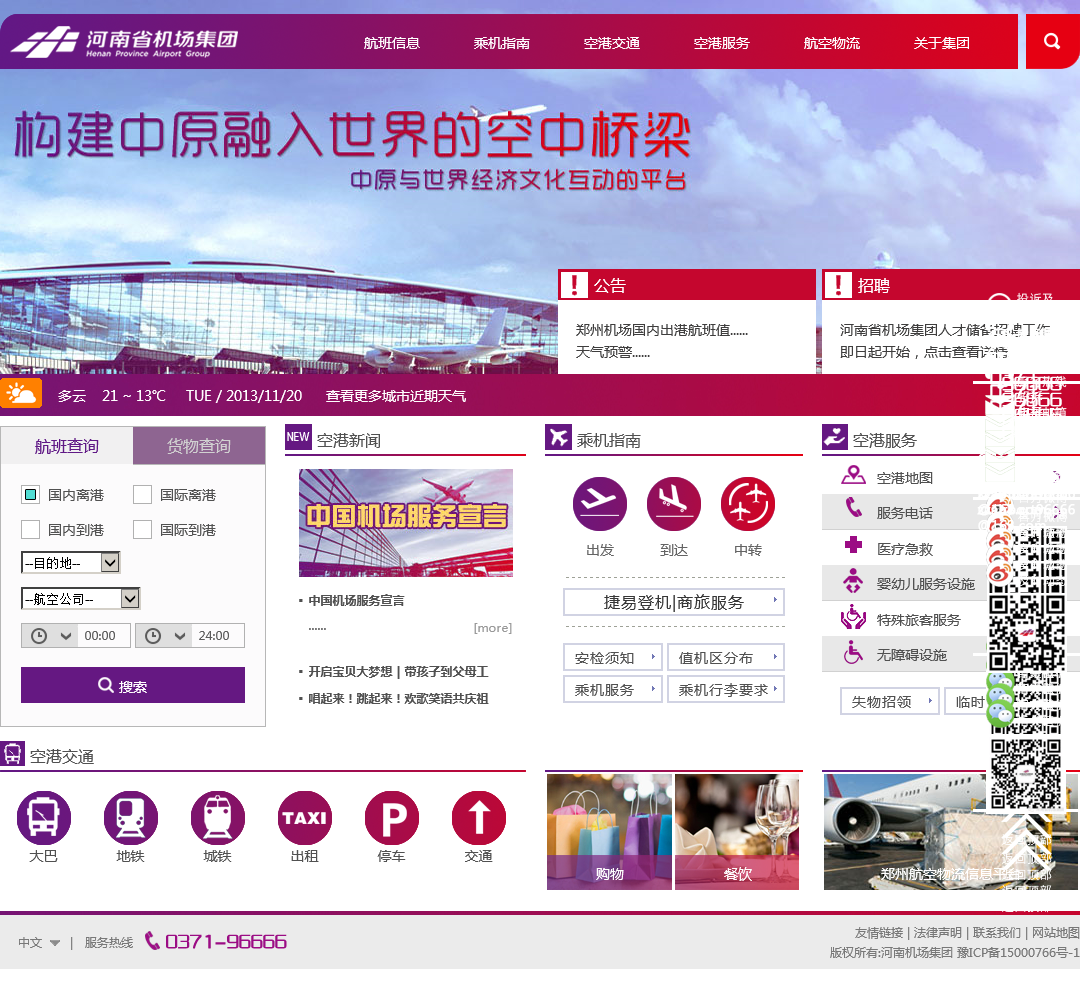Open the 航班信息 menu
Viewport: 1080px width, 982px height.
point(392,43)
